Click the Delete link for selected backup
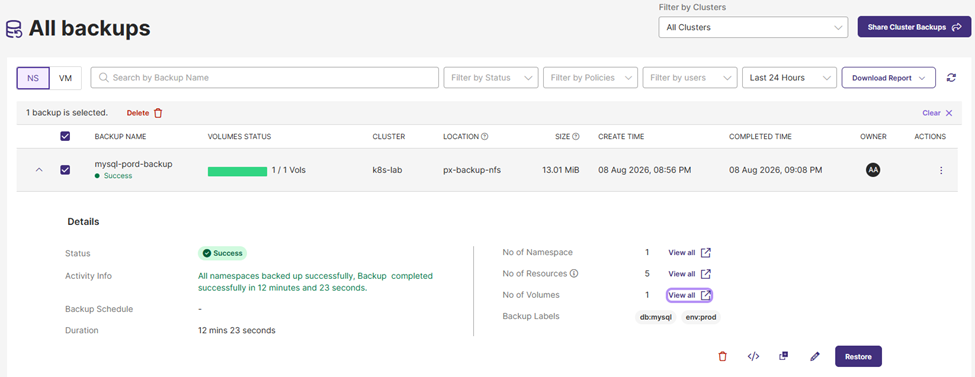The width and height of the screenshot is (975, 377). coord(138,113)
